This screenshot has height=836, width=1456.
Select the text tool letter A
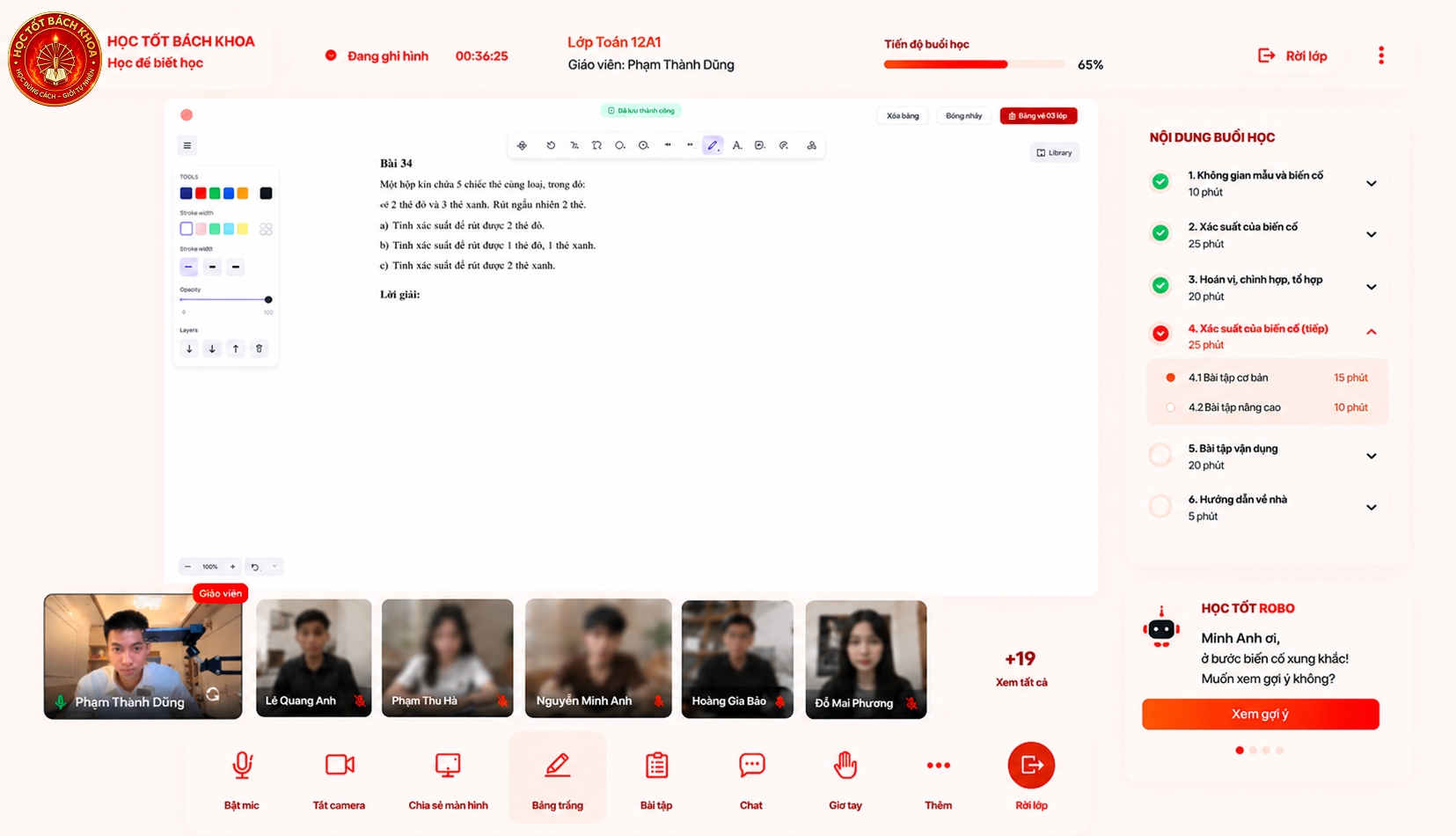(x=736, y=145)
